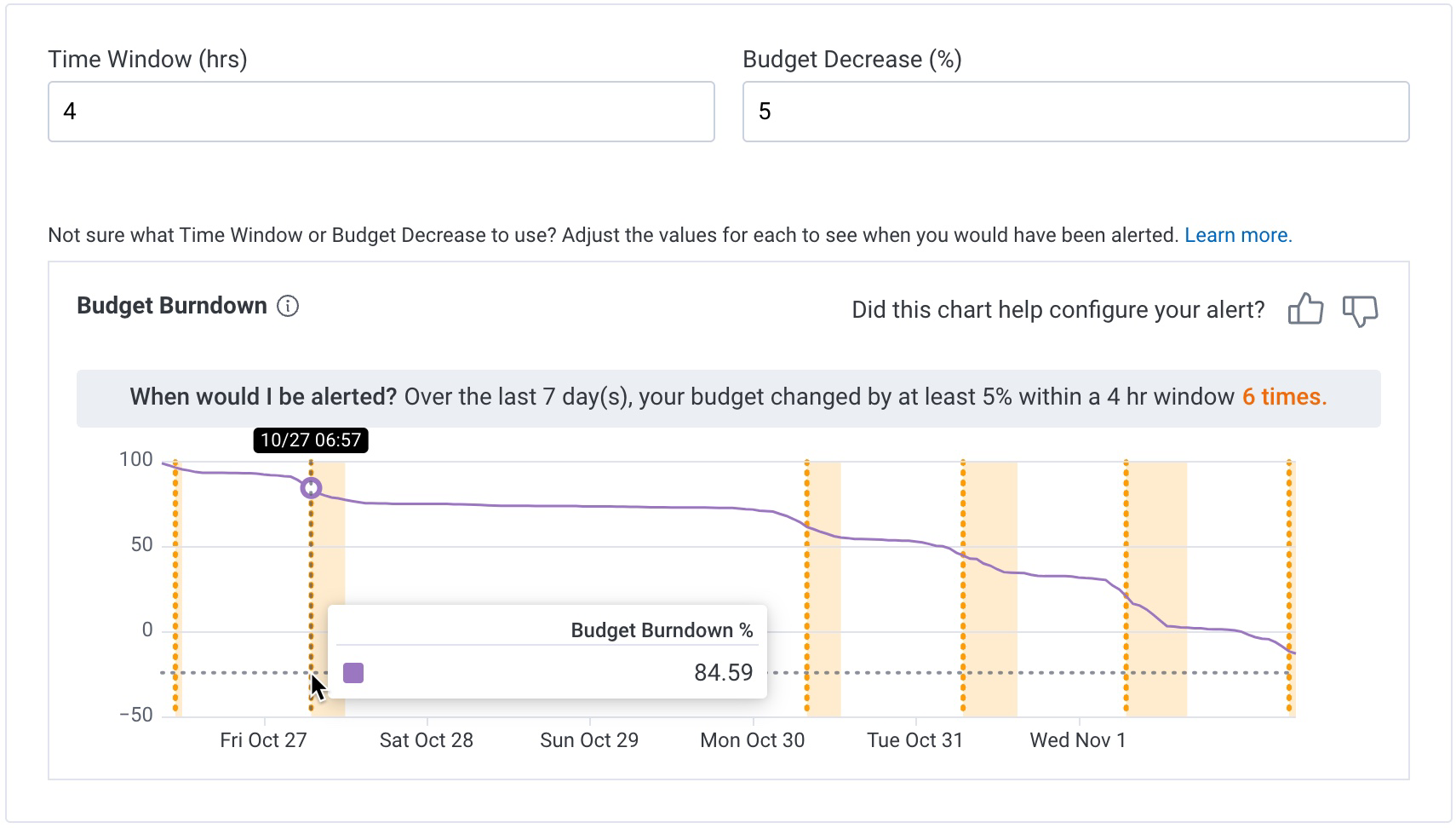Click the thumbs down feedback icon
Screen dimensions: 1456x828
point(1360,310)
